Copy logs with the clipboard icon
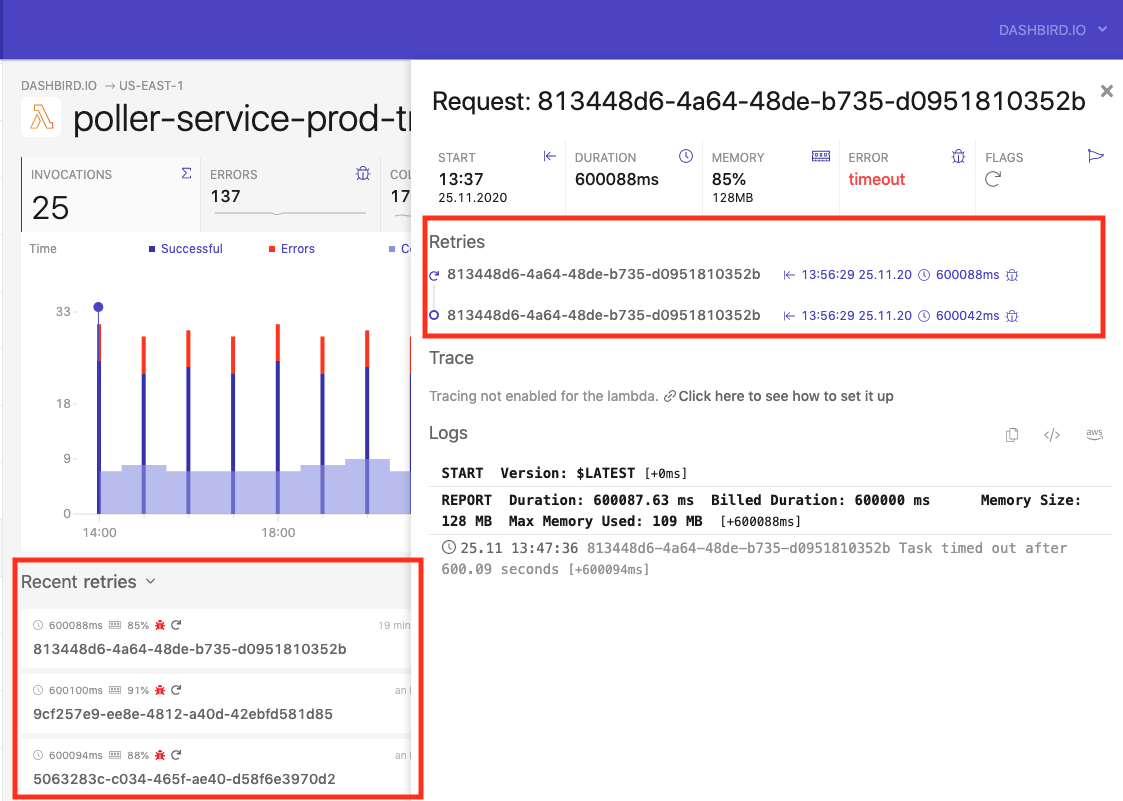The height and width of the screenshot is (801, 1123). [x=1012, y=435]
